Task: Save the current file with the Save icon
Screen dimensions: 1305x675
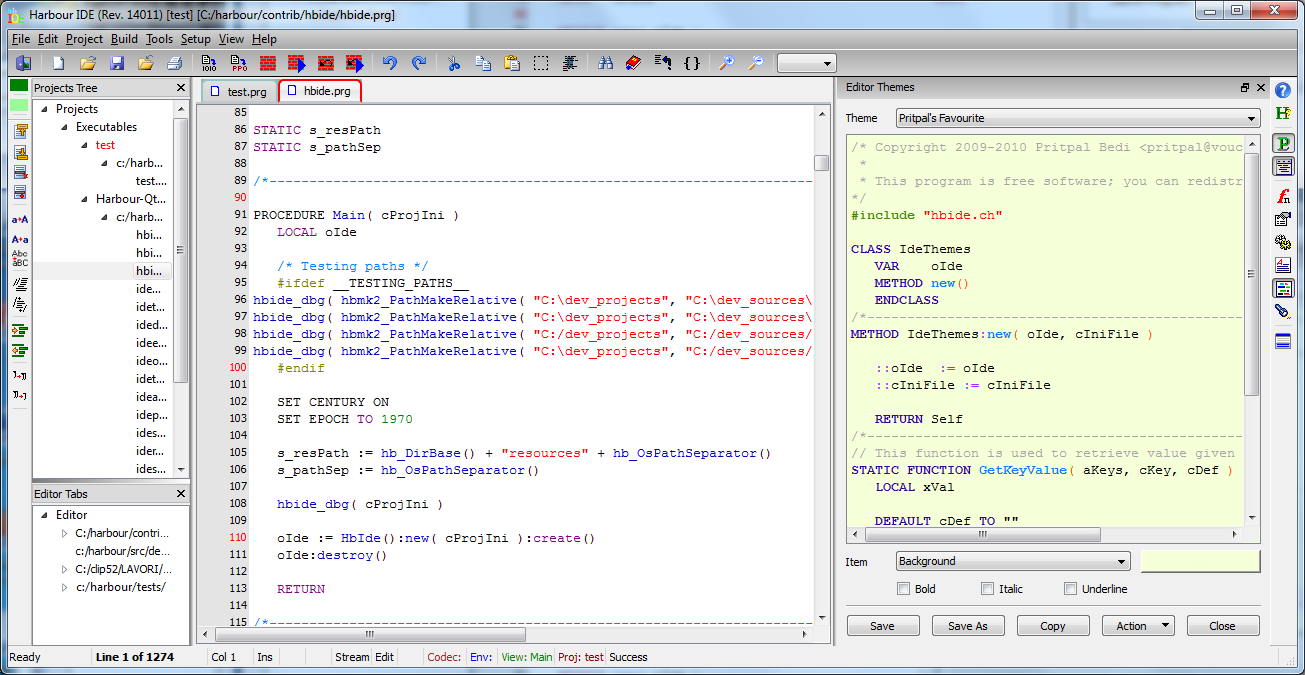Action: click(x=116, y=62)
